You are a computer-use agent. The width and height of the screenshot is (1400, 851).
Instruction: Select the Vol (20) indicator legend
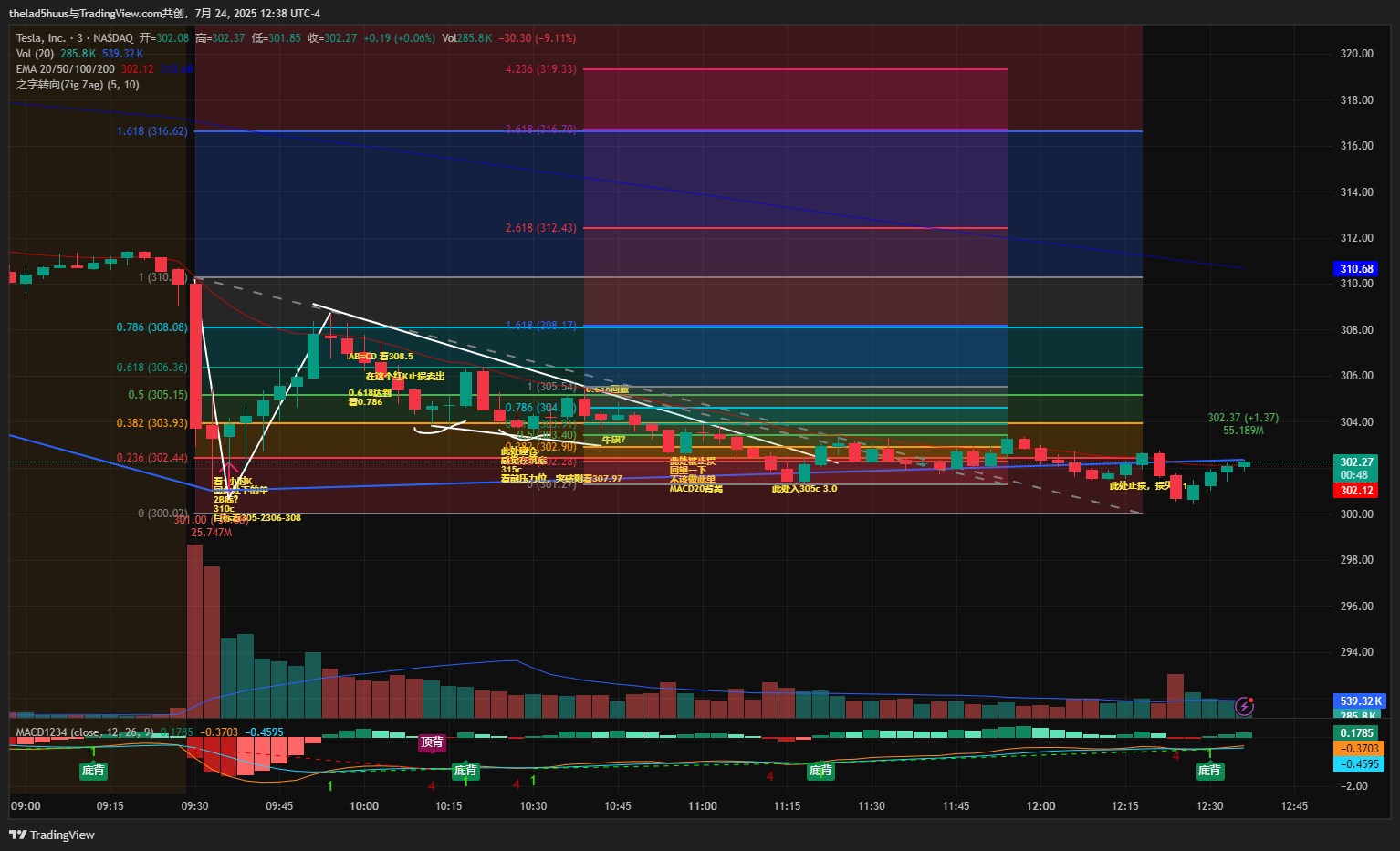[35, 54]
